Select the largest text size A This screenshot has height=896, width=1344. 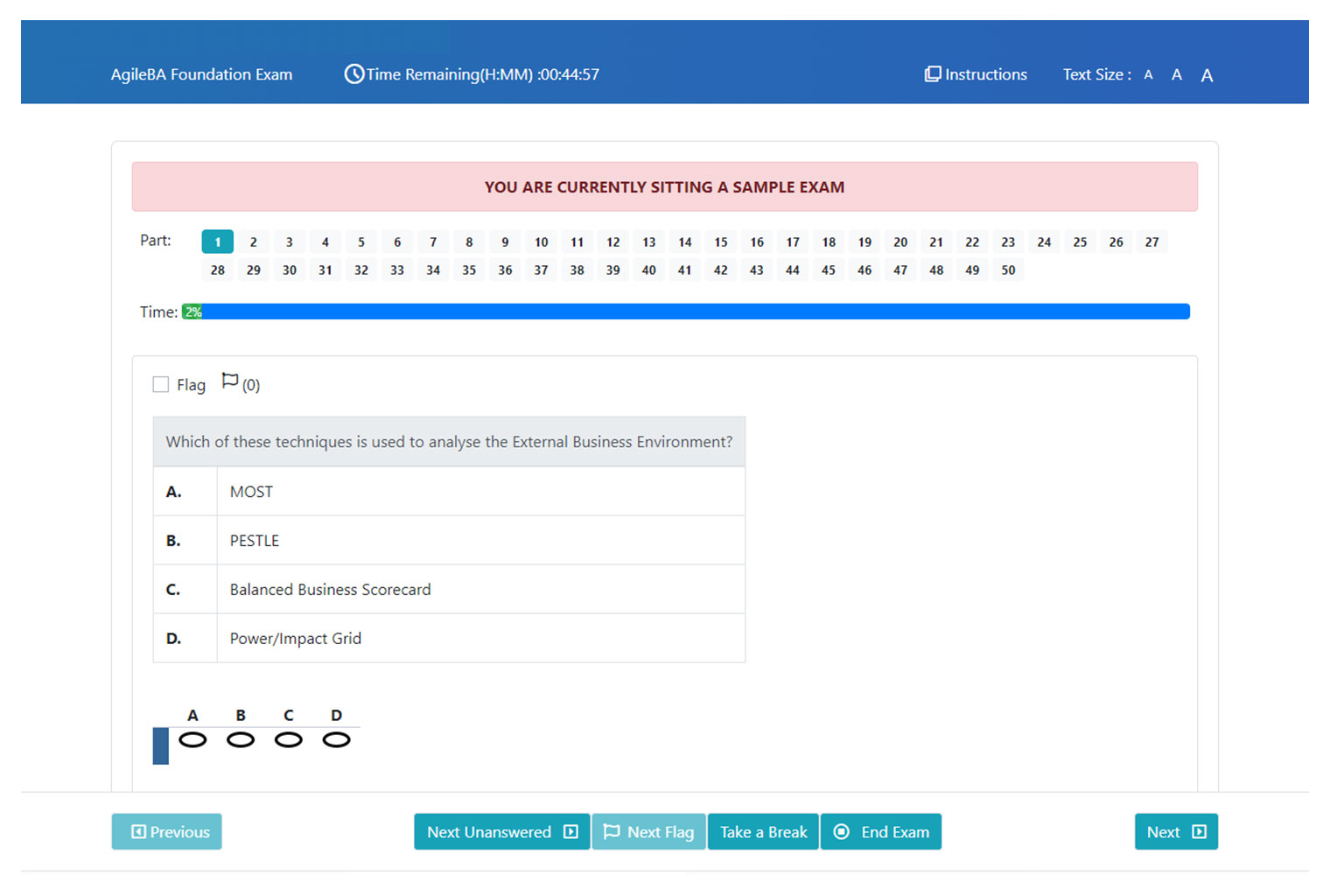coord(1207,76)
